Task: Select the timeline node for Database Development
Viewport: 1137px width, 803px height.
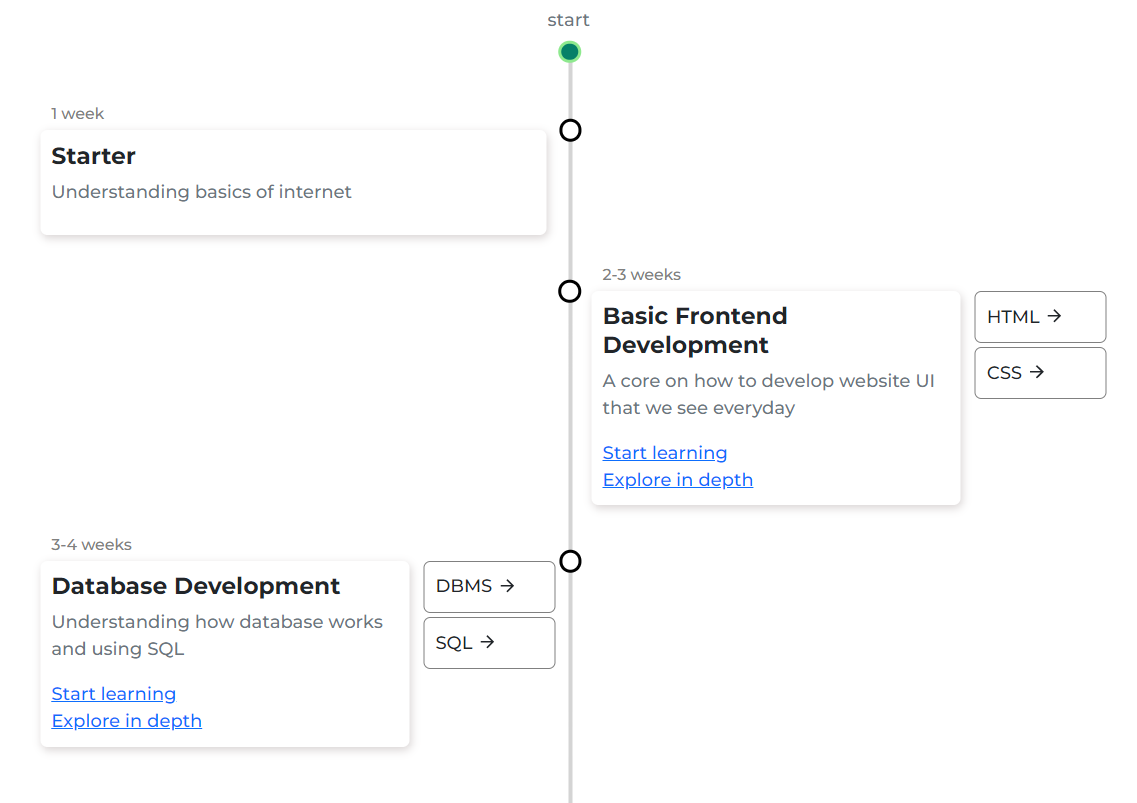Action: click(x=570, y=561)
